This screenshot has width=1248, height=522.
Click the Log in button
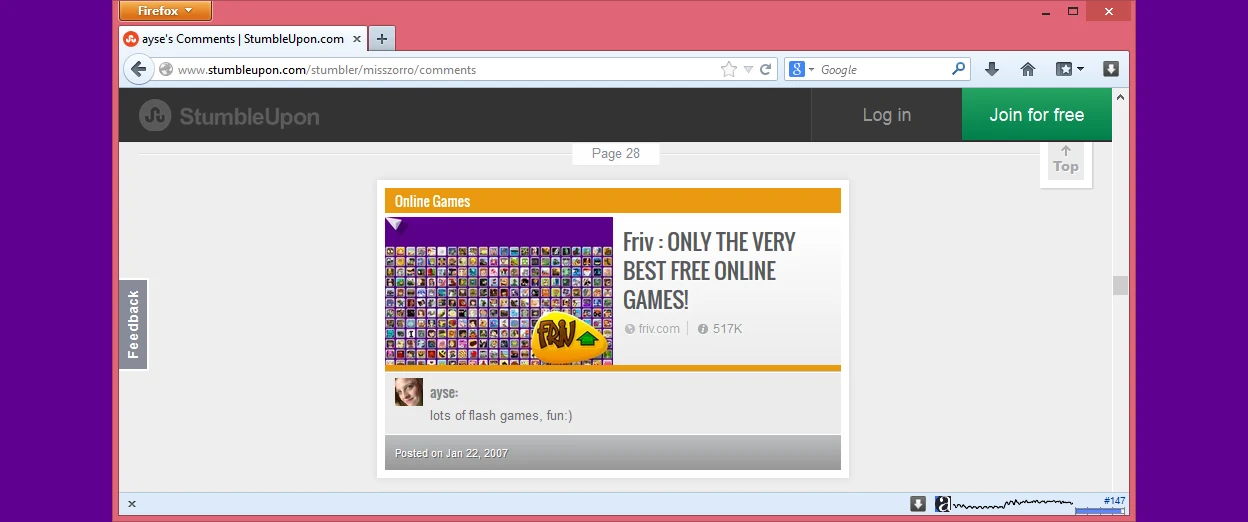(887, 115)
